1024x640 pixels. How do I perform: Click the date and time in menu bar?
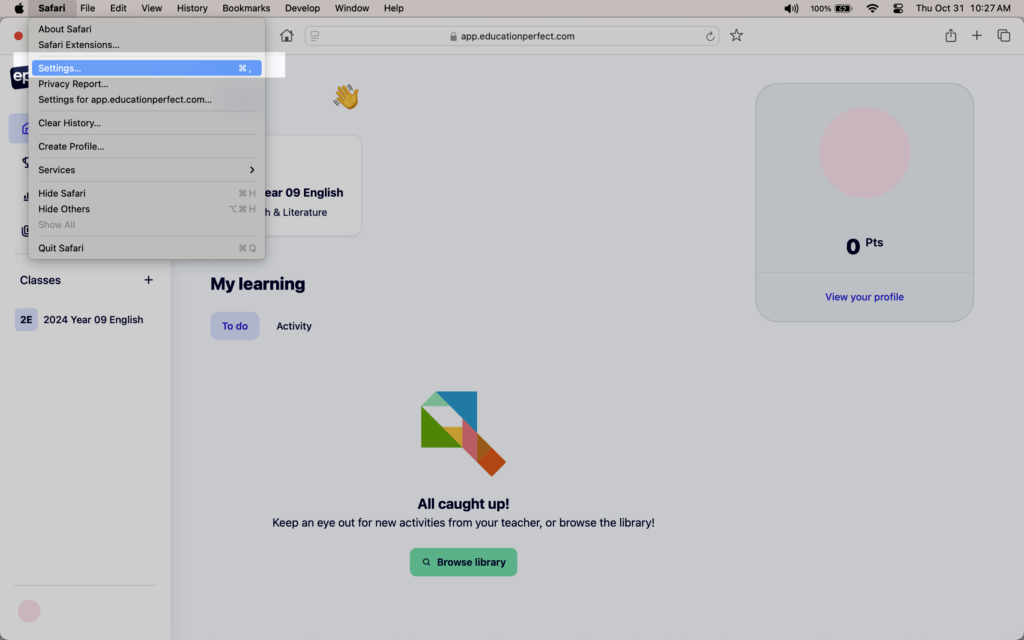point(963,8)
